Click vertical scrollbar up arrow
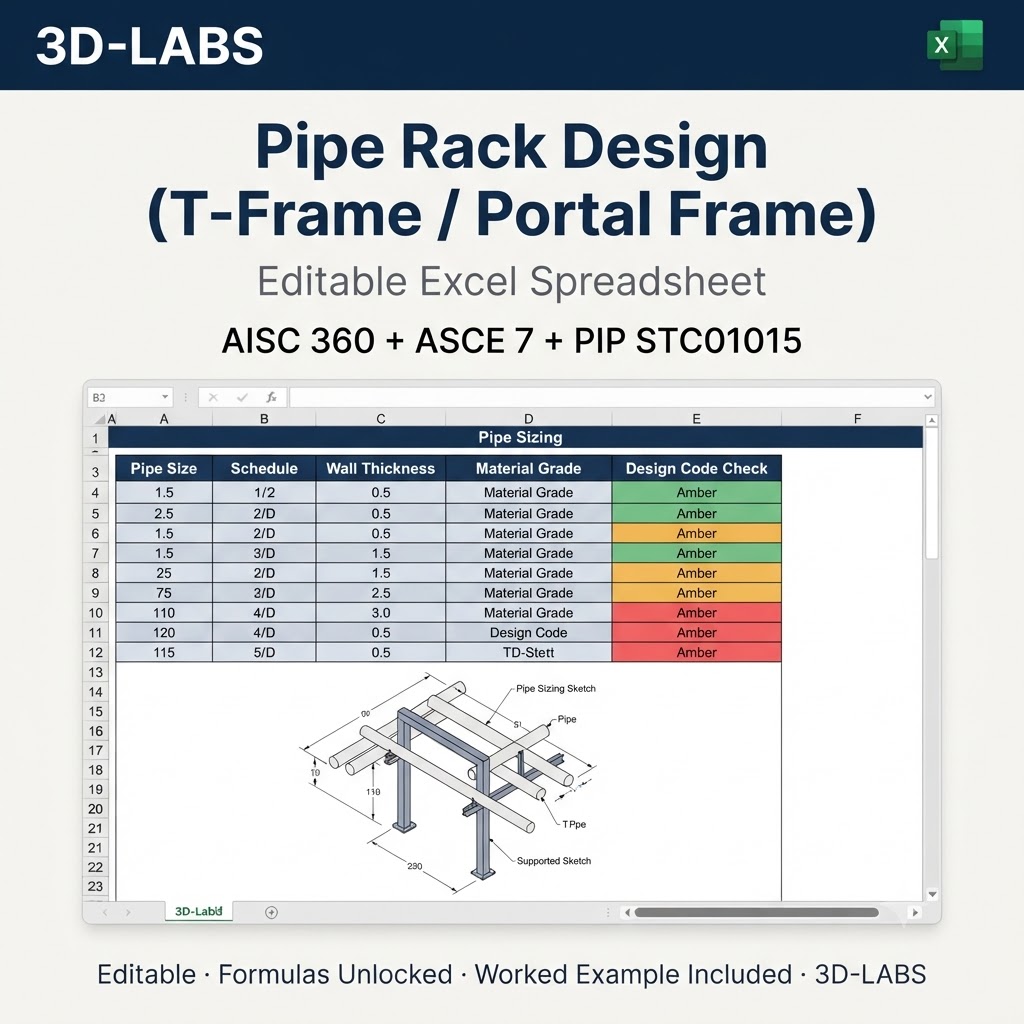The image size is (1024, 1024). click(x=932, y=421)
